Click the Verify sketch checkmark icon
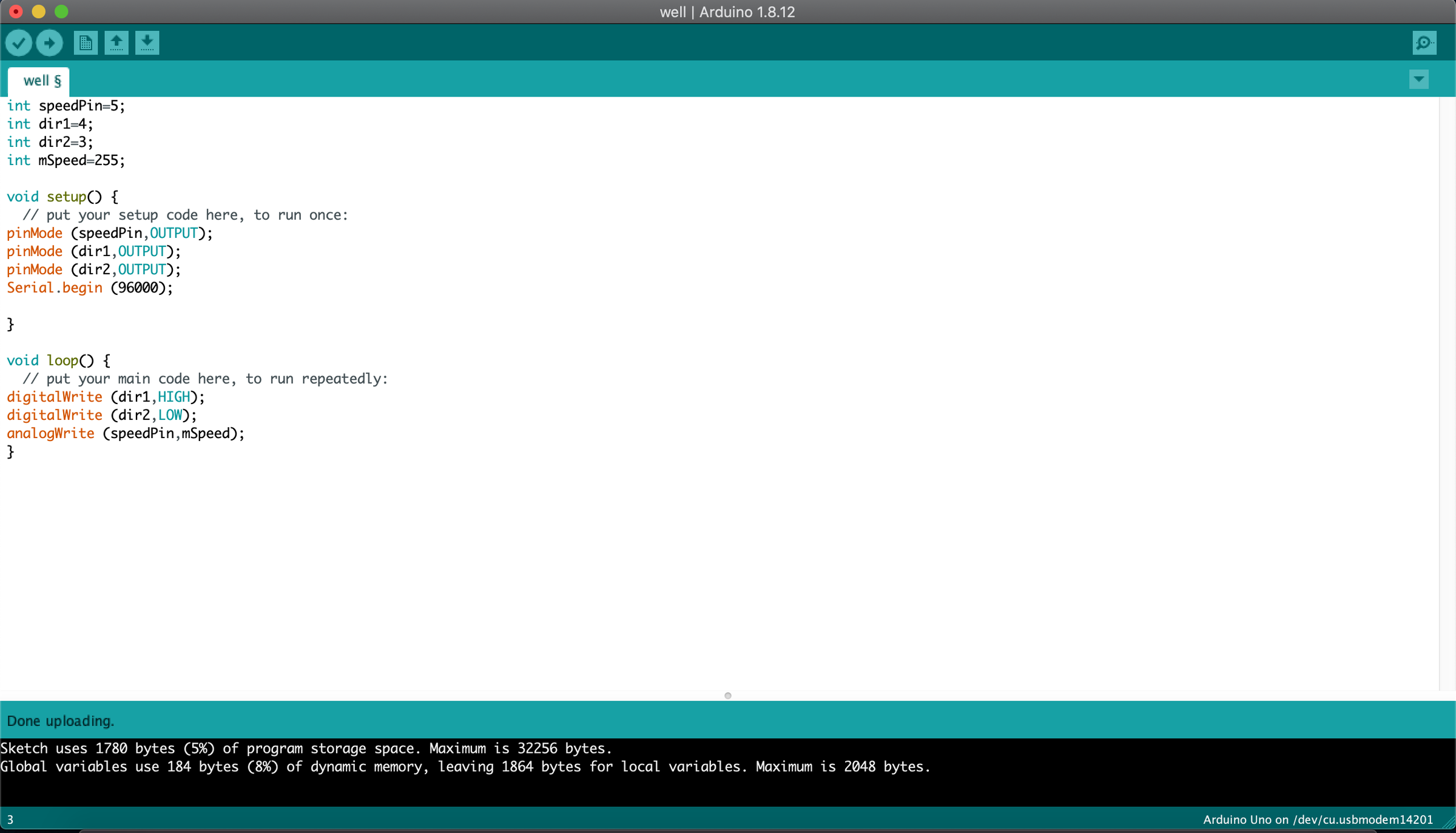This screenshot has width=1456, height=833. (19, 43)
